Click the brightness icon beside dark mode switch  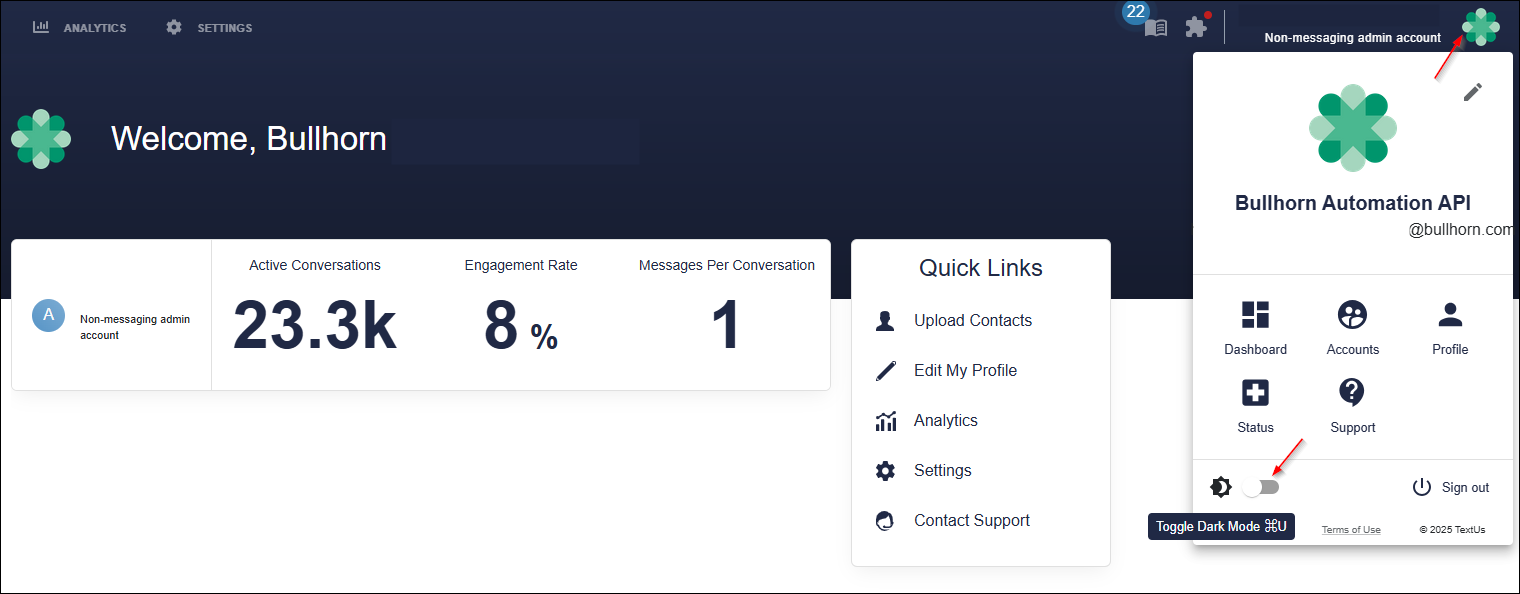point(1221,487)
